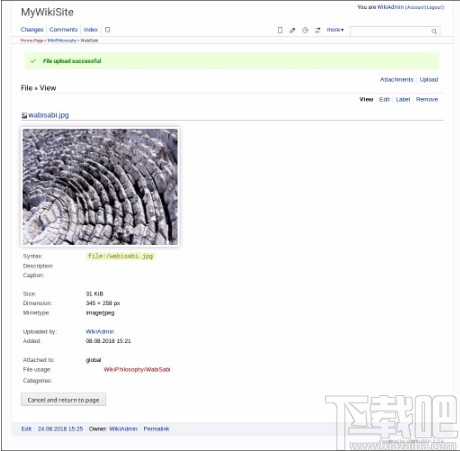
Task: Click the '08.08.2018 15:21' added date
Action: coord(108,341)
